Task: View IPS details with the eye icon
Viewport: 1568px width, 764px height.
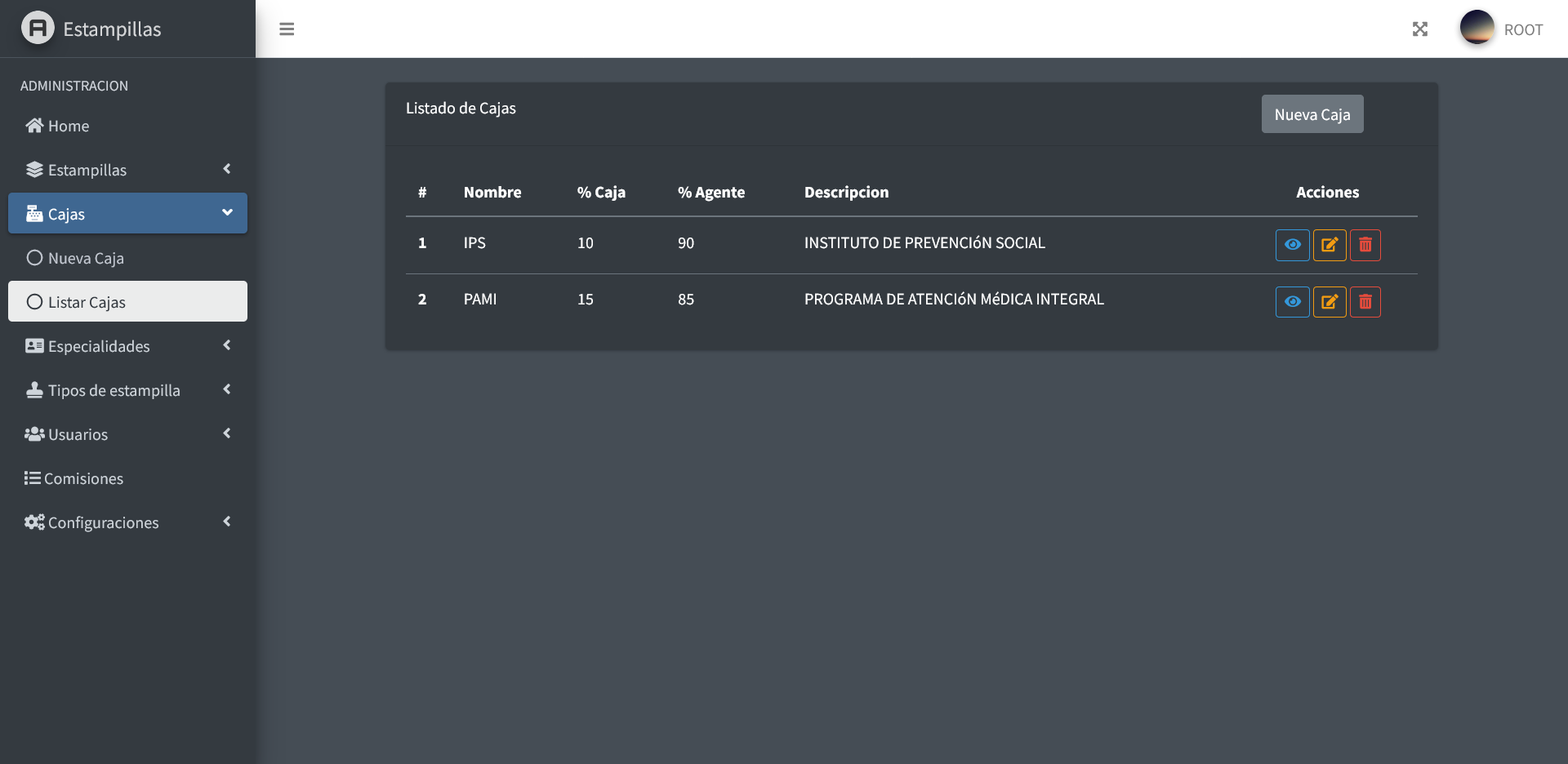Action: click(x=1293, y=245)
